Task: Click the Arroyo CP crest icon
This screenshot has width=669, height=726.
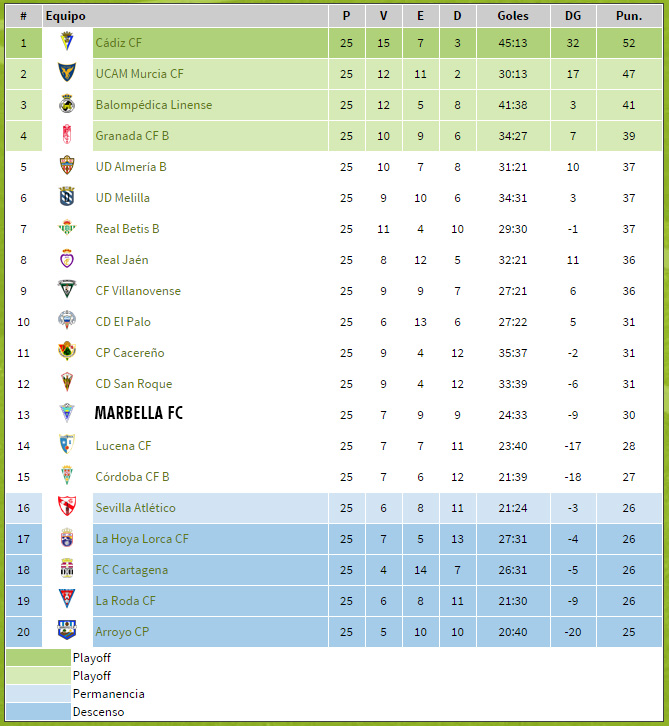Action: coord(67,630)
